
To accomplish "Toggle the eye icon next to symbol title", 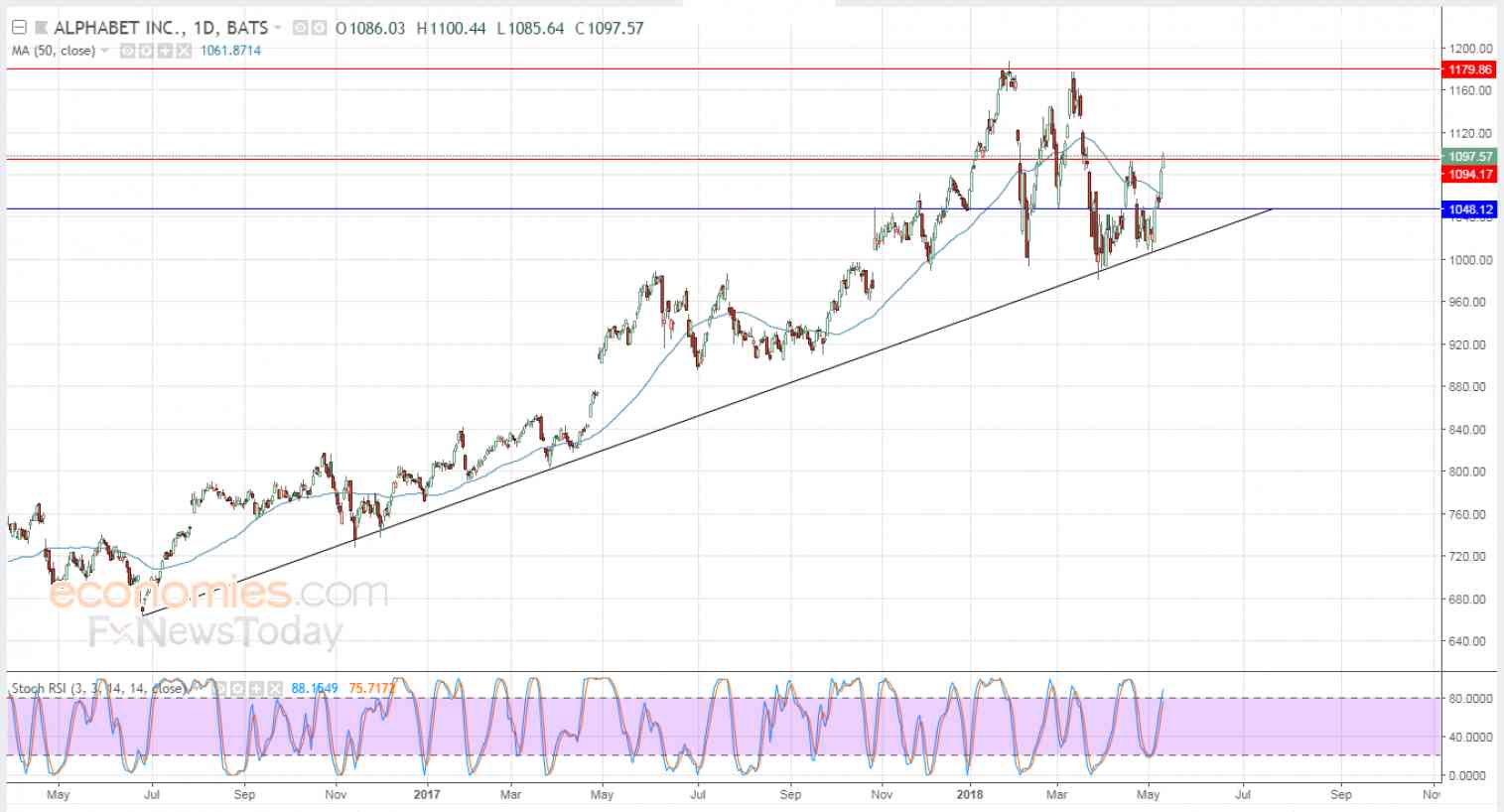I will (300, 28).
